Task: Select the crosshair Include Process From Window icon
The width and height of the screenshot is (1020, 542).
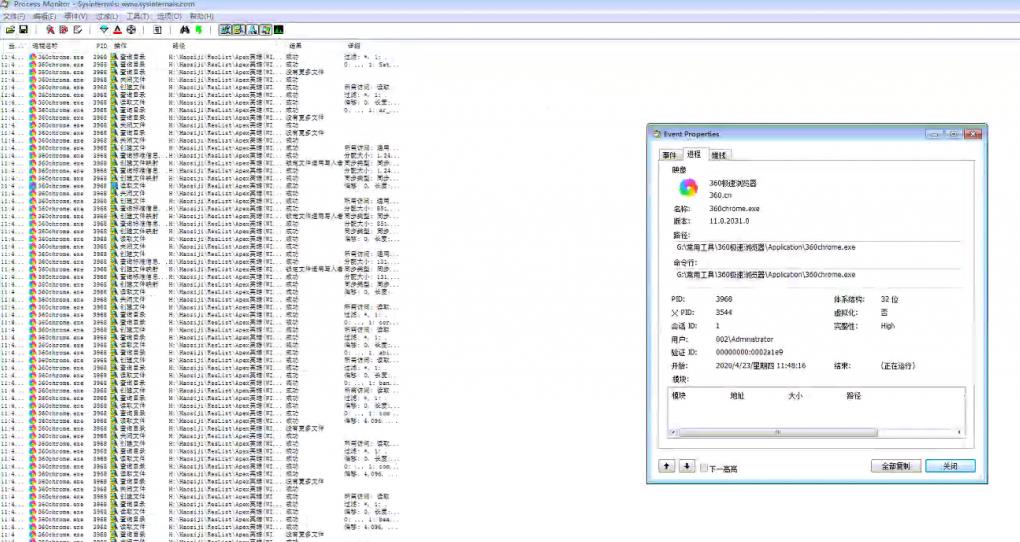Action: [131, 30]
